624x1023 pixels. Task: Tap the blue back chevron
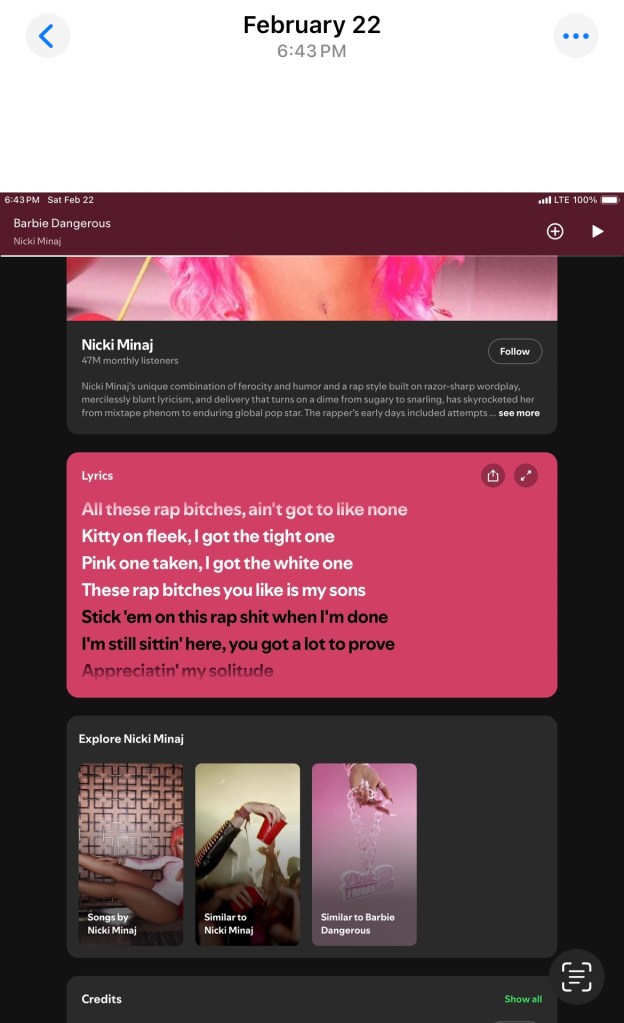[x=47, y=36]
